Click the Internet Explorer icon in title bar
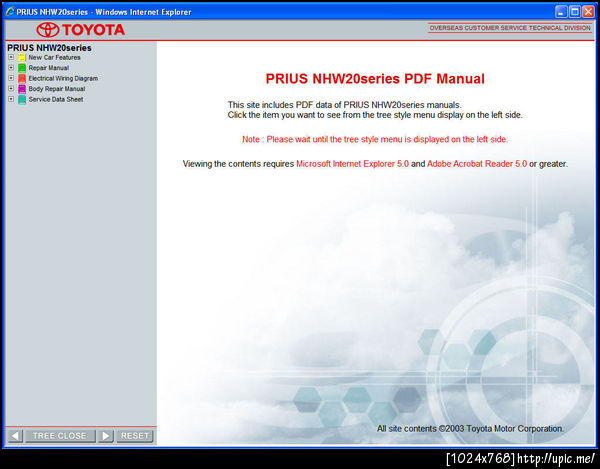This screenshot has height=469, width=600. 10,12
